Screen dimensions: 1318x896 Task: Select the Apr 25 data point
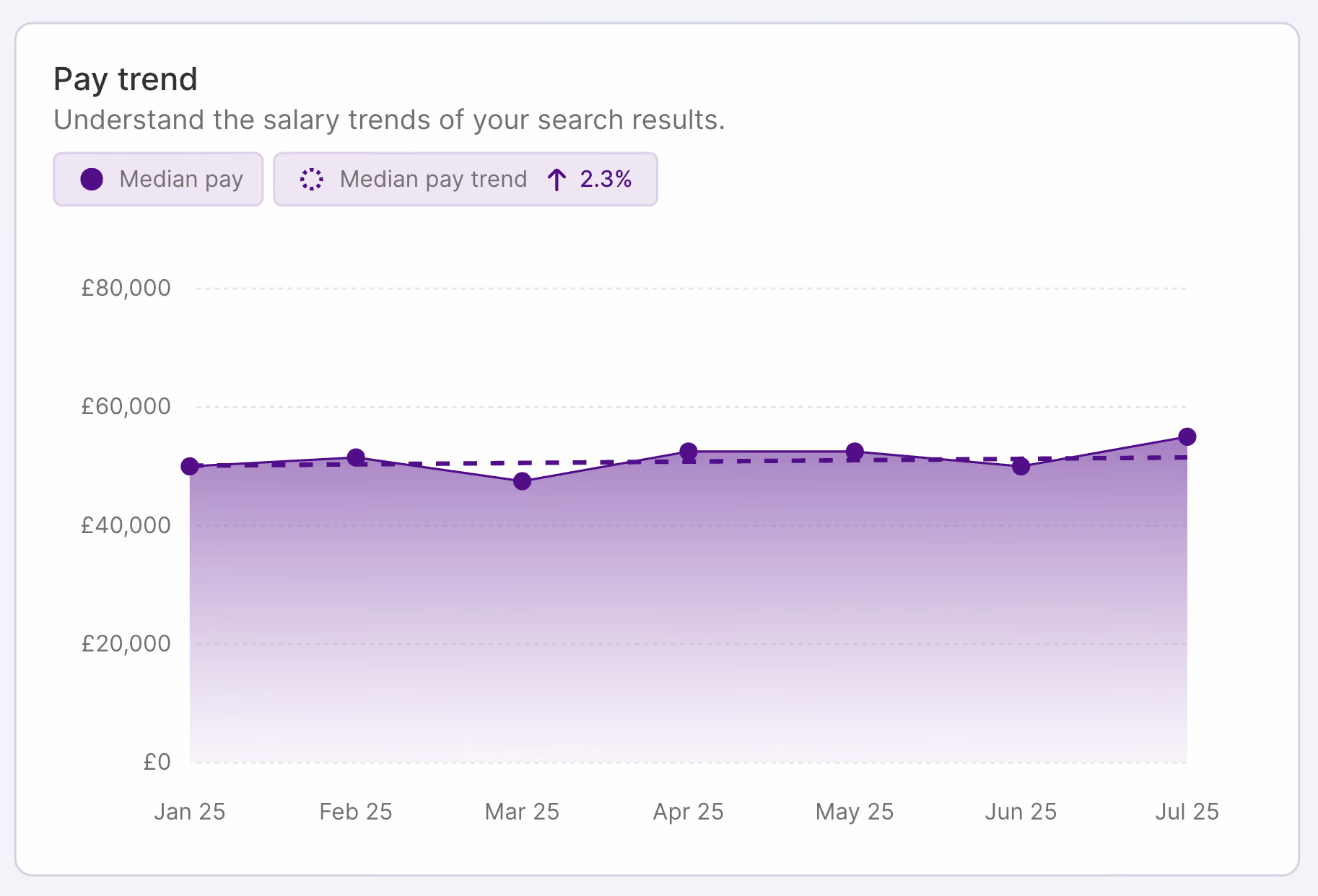pyautogui.click(x=689, y=452)
